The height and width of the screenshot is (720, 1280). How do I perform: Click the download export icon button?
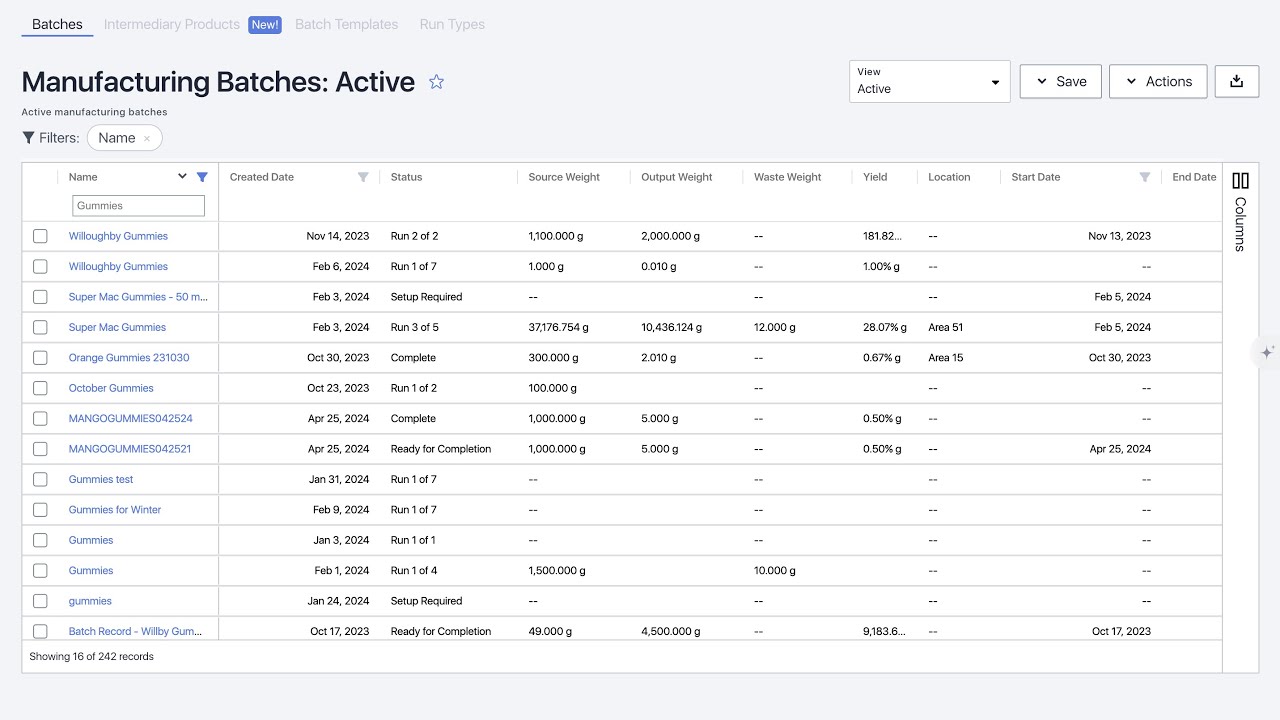click(x=1236, y=81)
